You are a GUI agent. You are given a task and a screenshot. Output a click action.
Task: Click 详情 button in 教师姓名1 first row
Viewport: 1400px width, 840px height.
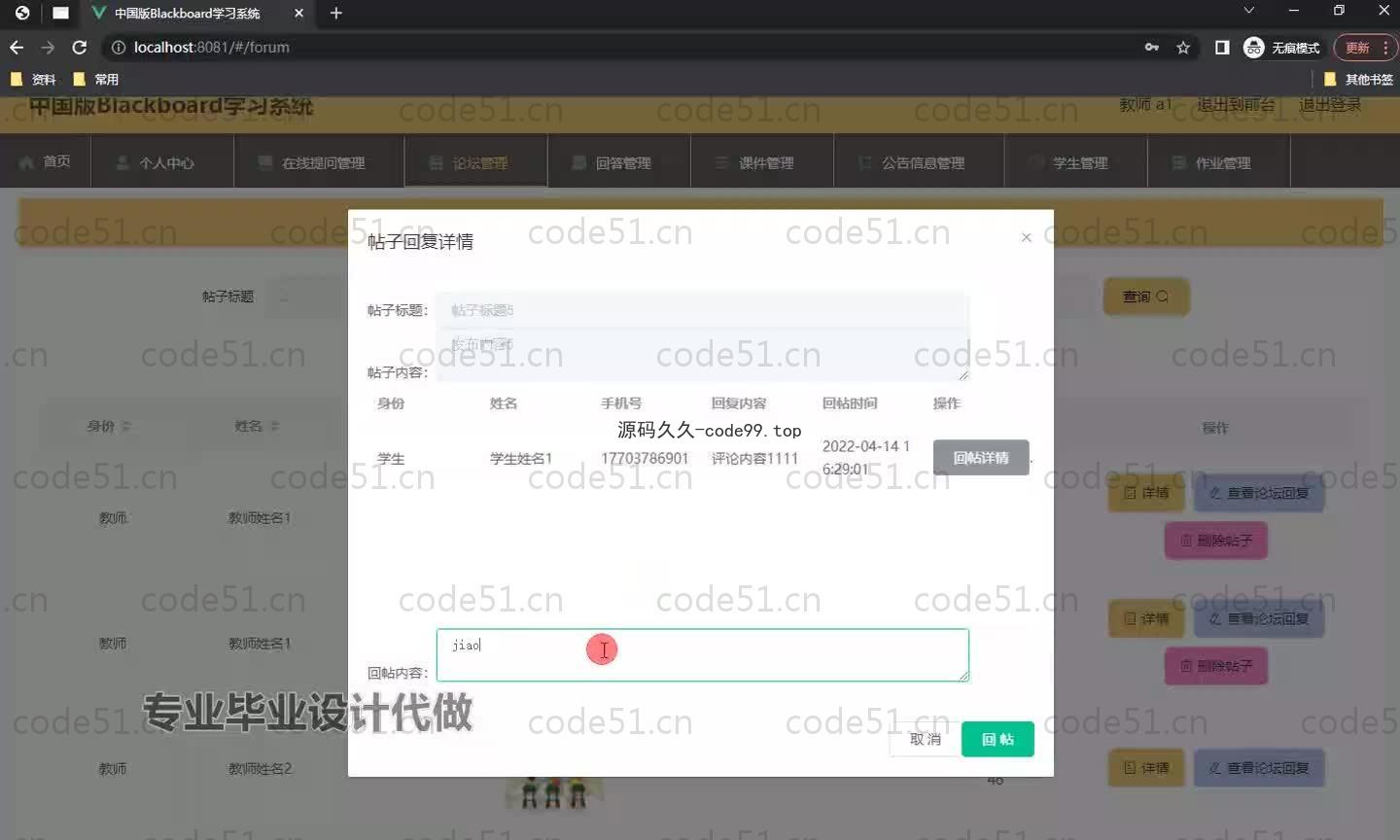coord(1145,493)
